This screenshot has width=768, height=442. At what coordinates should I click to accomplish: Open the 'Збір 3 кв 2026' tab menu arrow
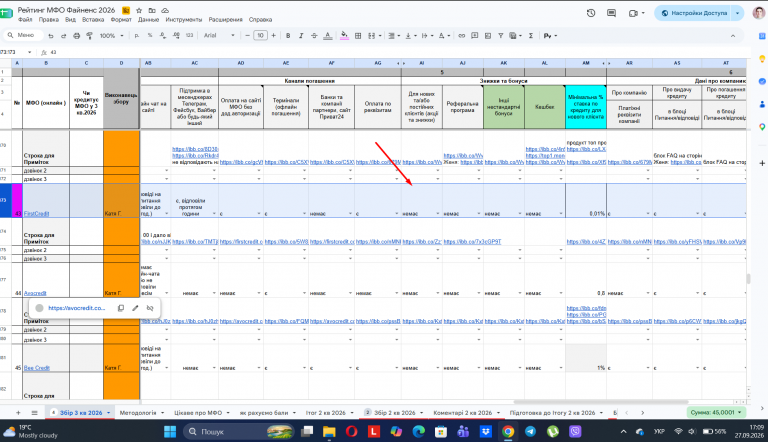click(109, 413)
